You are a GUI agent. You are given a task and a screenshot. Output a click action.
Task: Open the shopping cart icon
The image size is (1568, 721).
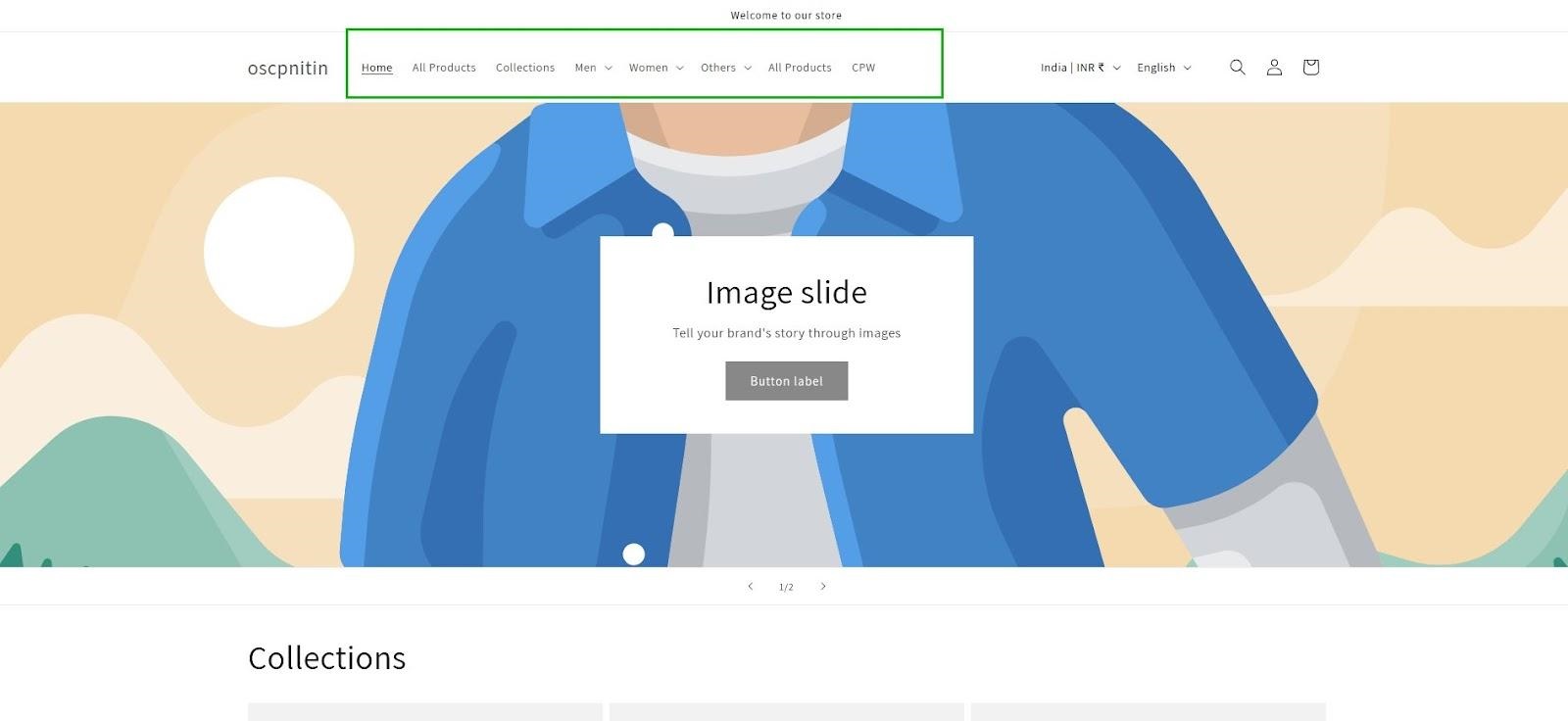pyautogui.click(x=1310, y=68)
